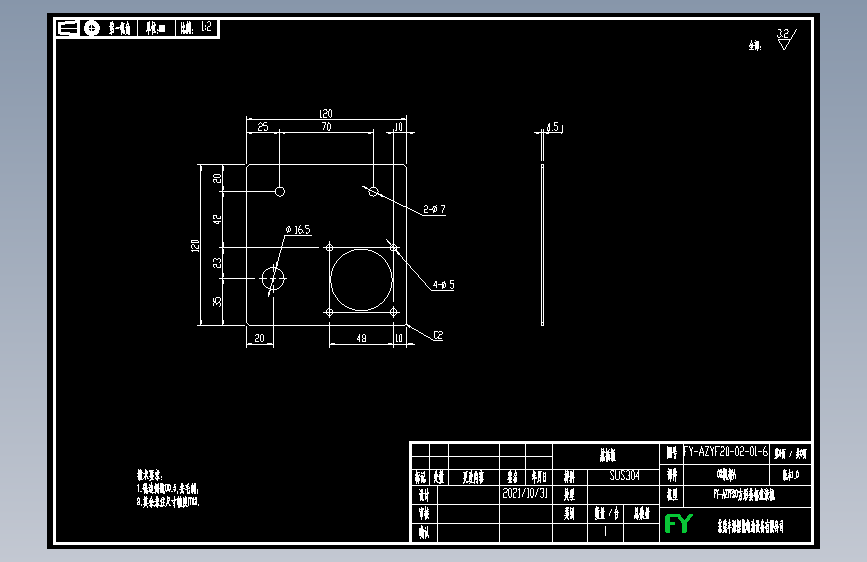867x562 pixels.
Task: Click the first-angle projection symbol in header
Action: click(x=80, y=28)
